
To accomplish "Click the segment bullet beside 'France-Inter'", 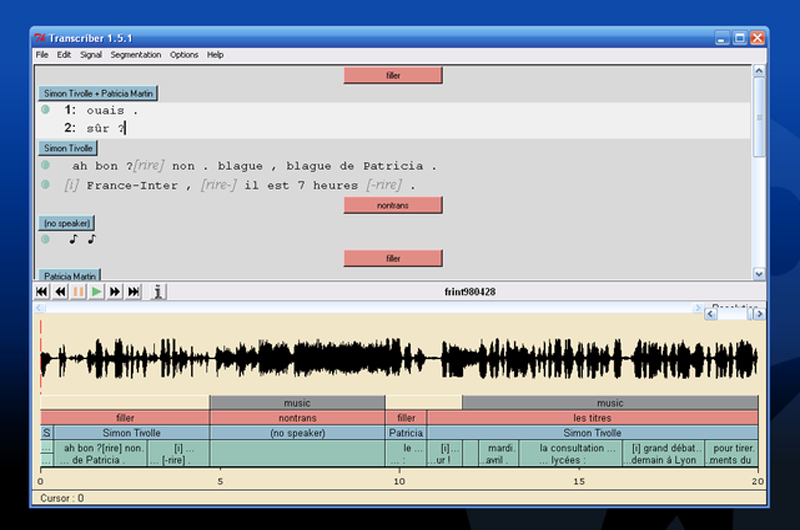I will (45, 184).
